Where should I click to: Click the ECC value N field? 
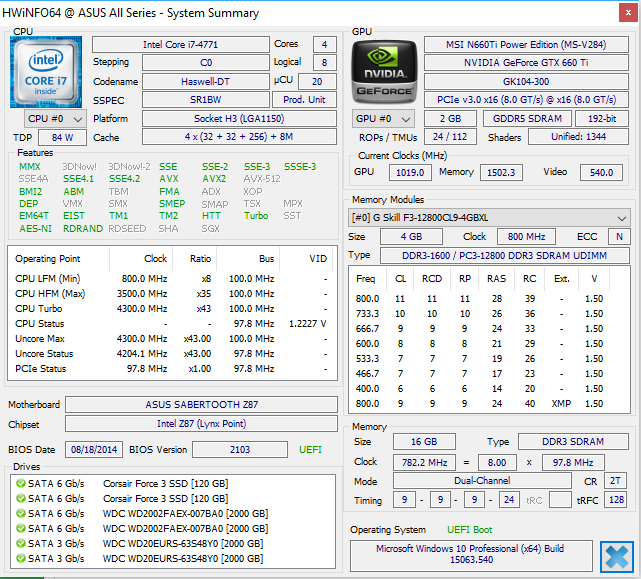[619, 237]
